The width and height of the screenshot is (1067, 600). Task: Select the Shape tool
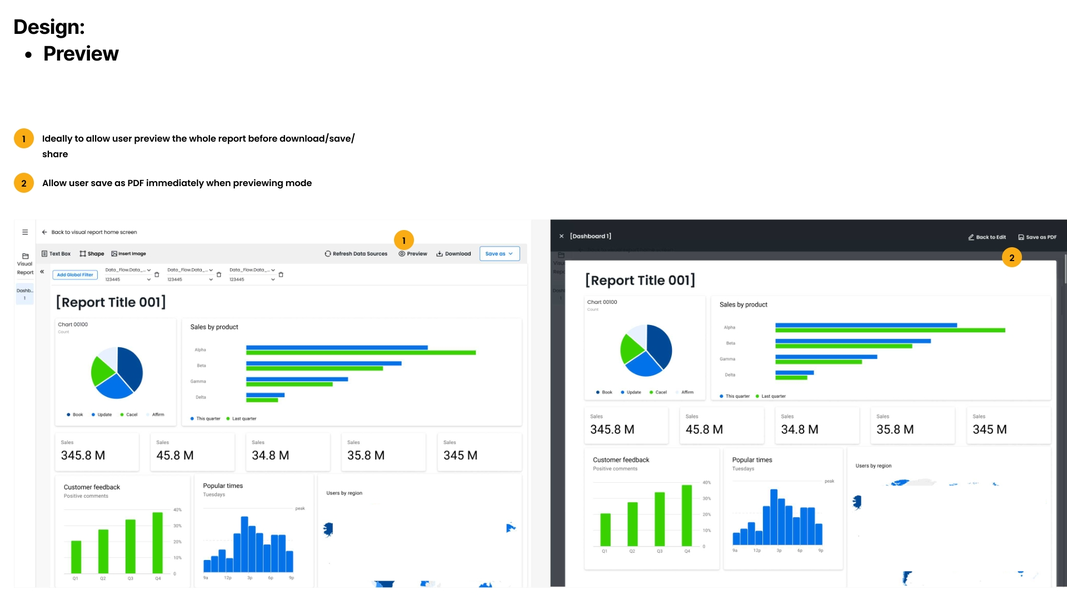pos(92,254)
